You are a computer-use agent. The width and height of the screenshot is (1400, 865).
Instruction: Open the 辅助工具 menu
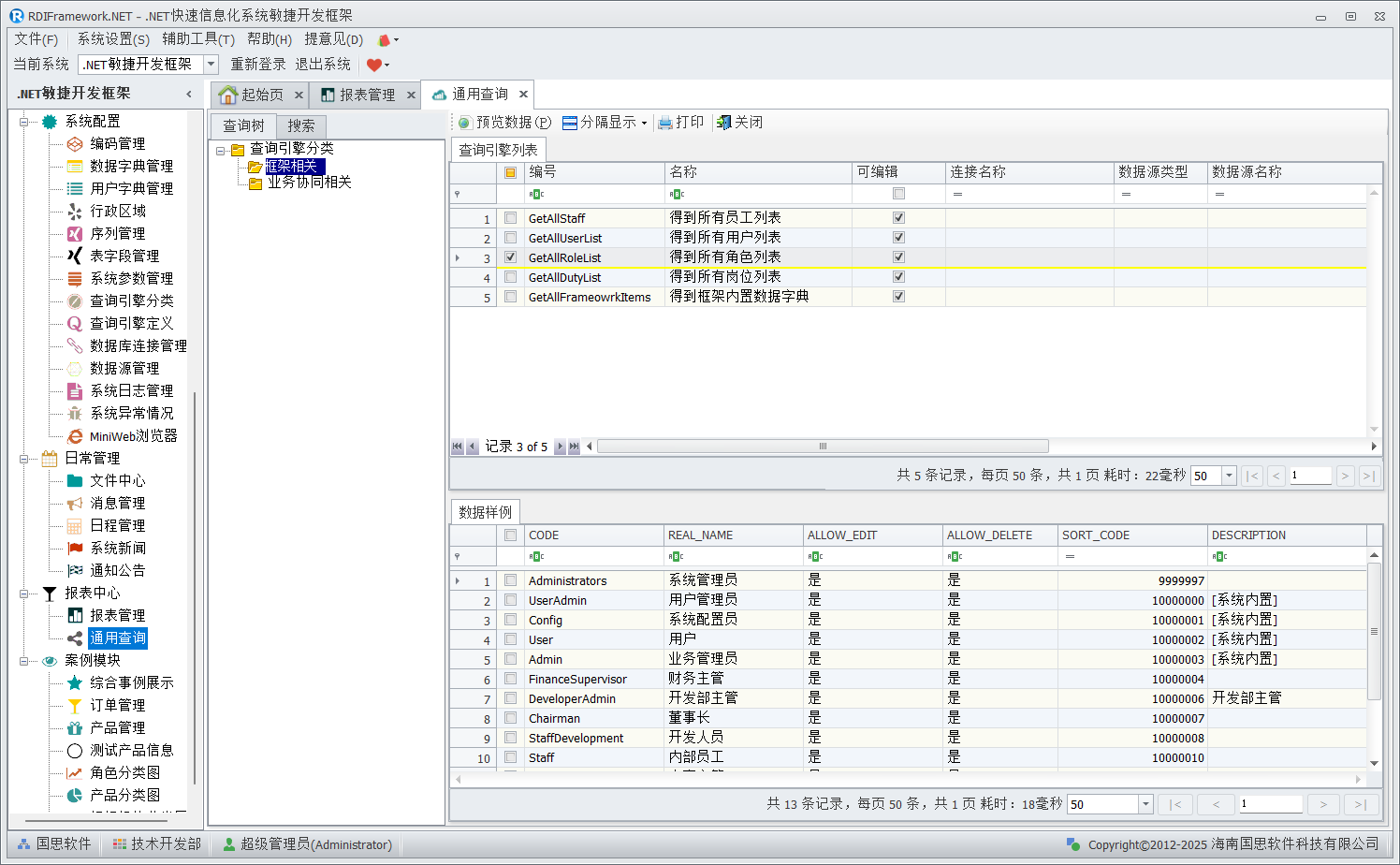pos(197,39)
